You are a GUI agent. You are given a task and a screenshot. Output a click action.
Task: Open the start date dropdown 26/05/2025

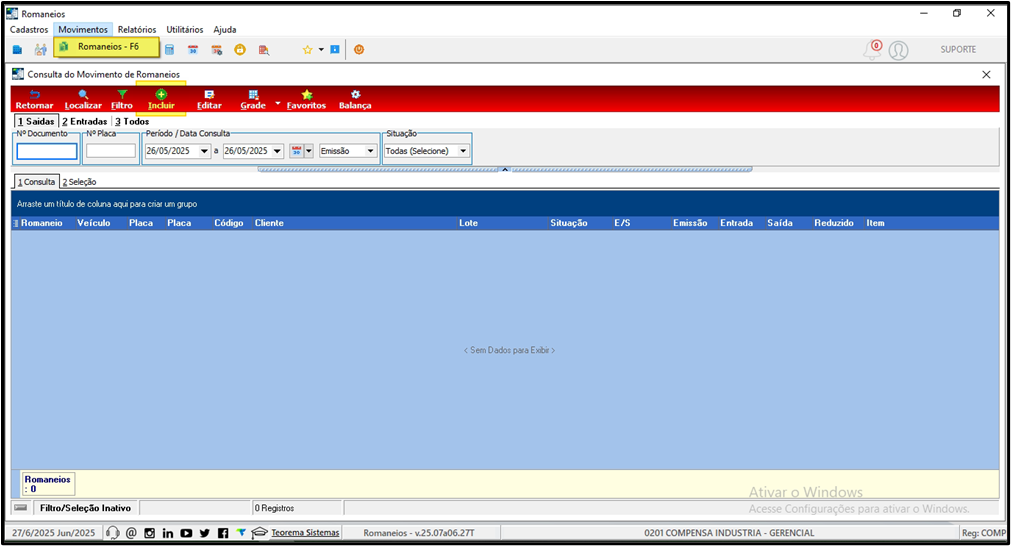(x=204, y=151)
